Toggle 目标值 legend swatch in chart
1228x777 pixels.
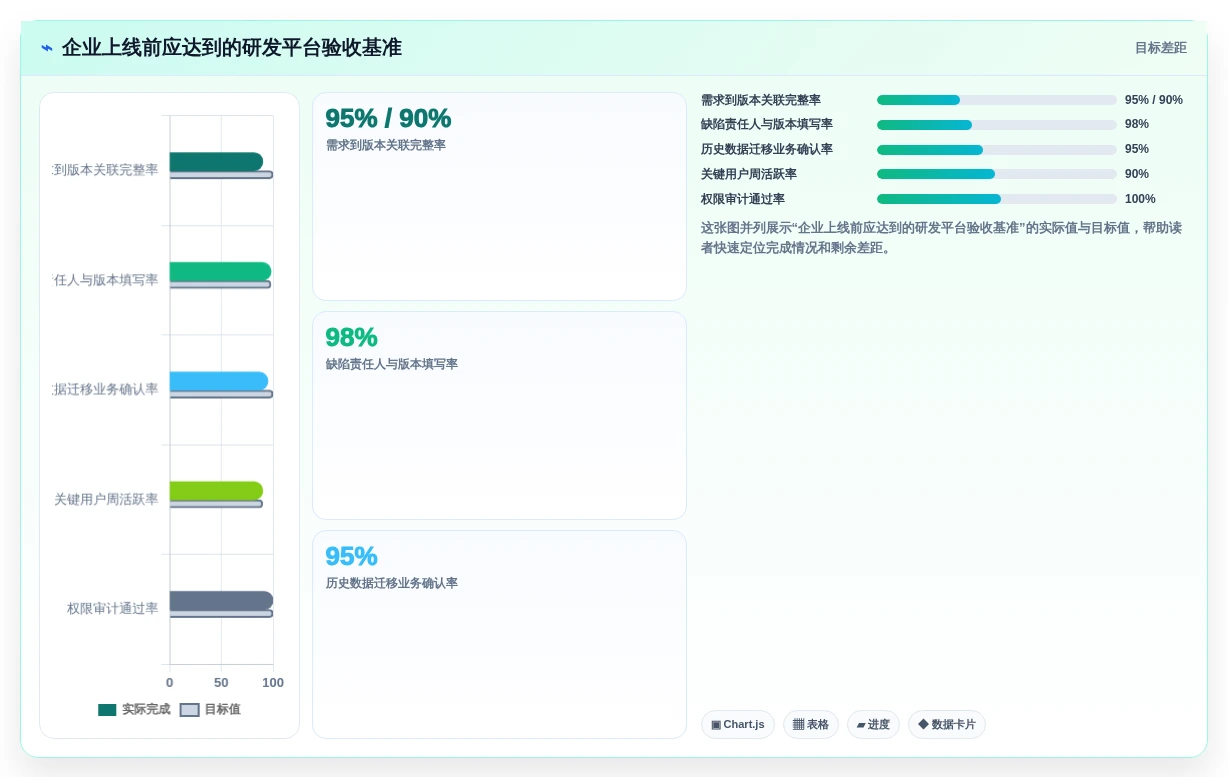point(190,710)
